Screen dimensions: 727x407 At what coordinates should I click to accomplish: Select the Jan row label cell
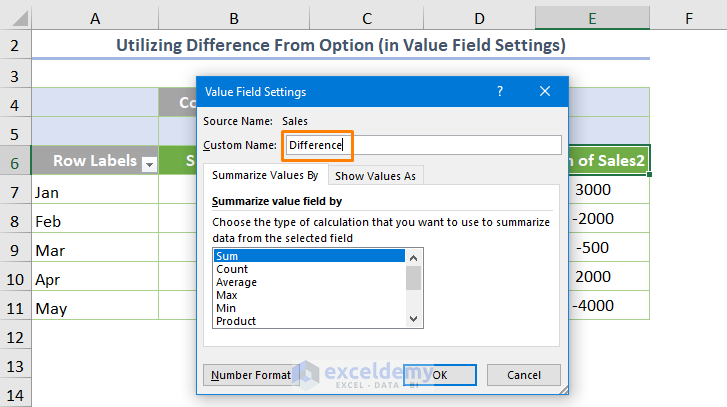tap(94, 191)
